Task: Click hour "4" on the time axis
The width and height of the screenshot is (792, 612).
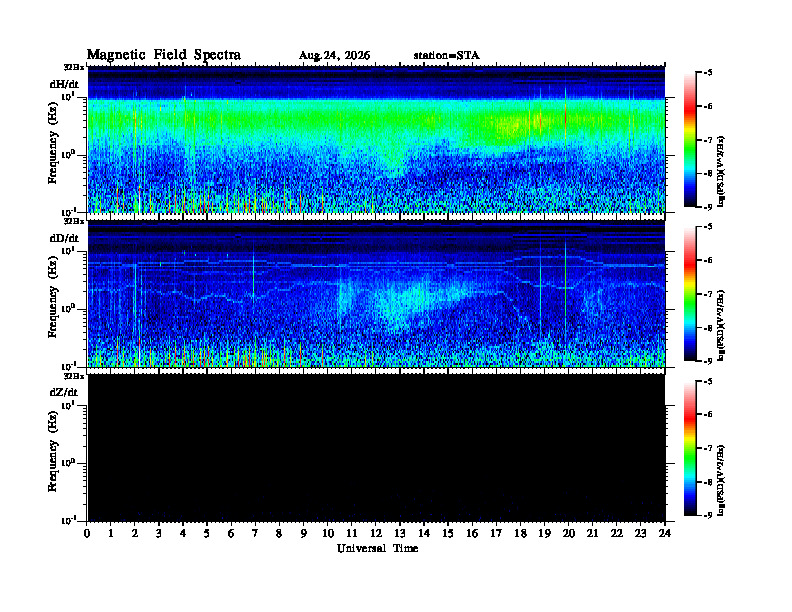Action: [183, 533]
